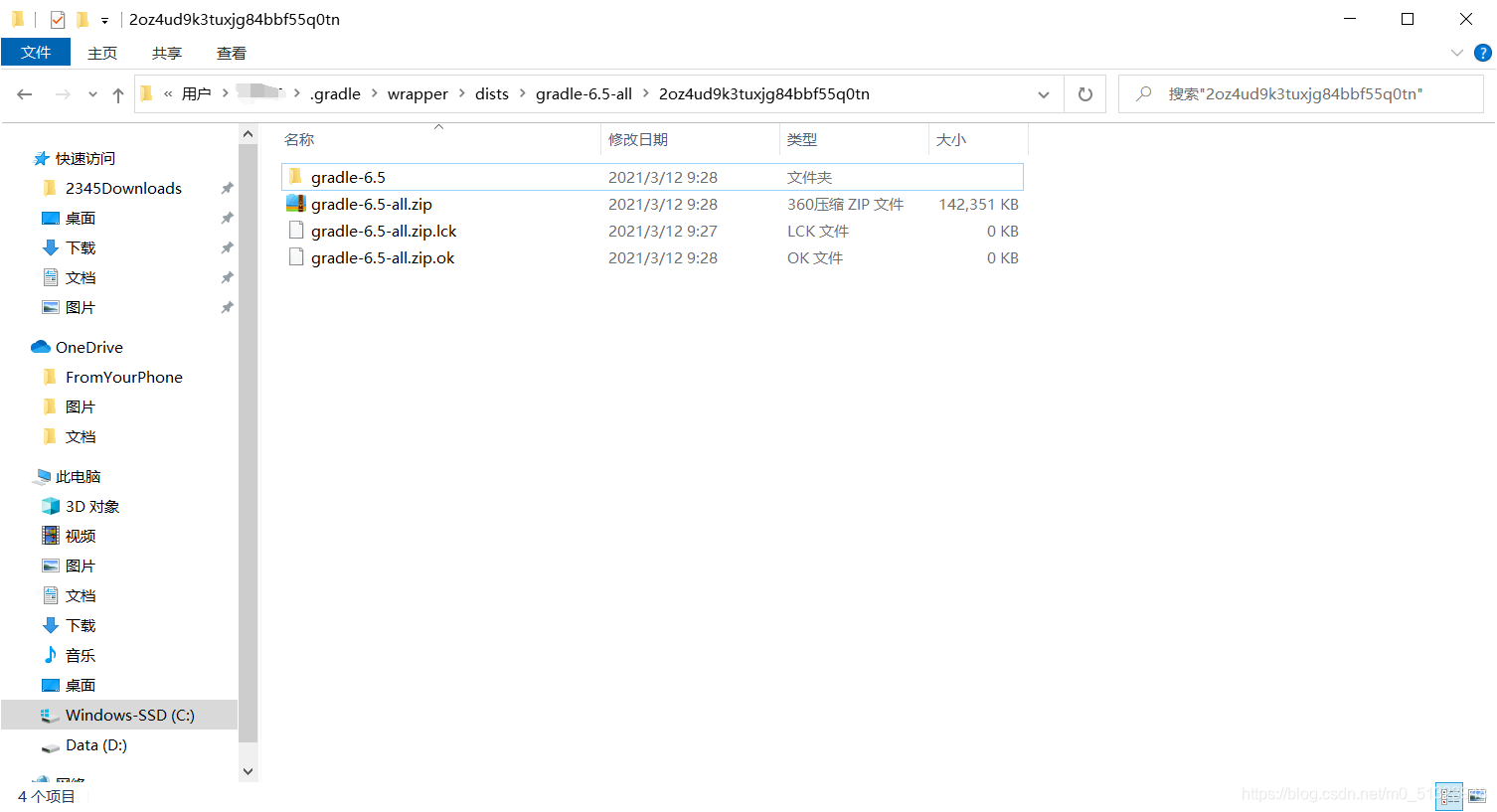Go up one folder level
Image resolution: width=1497 pixels, height=812 pixels.
point(118,94)
